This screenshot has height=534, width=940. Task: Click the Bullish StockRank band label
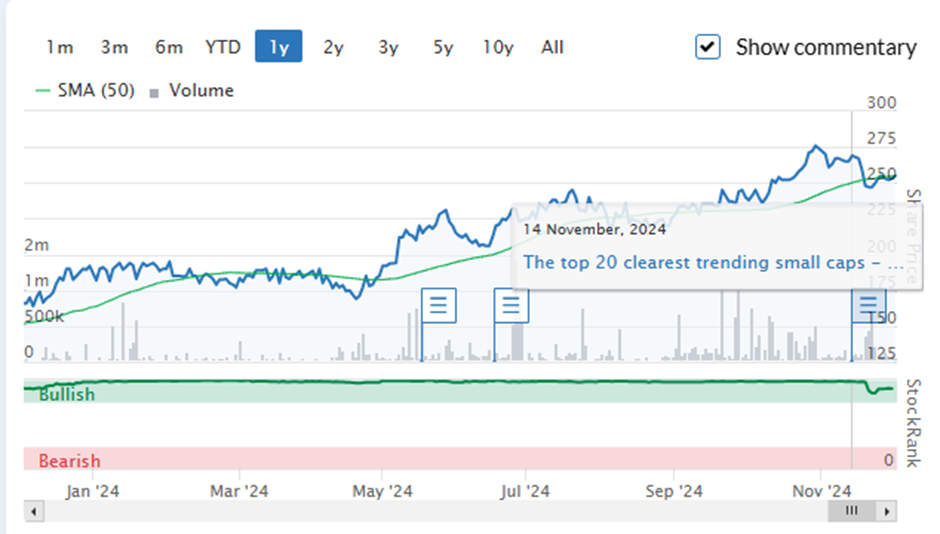[67, 394]
